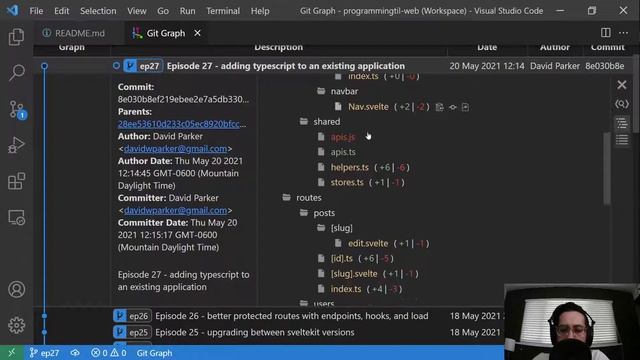Open apis.ts file entry

(x=343, y=152)
